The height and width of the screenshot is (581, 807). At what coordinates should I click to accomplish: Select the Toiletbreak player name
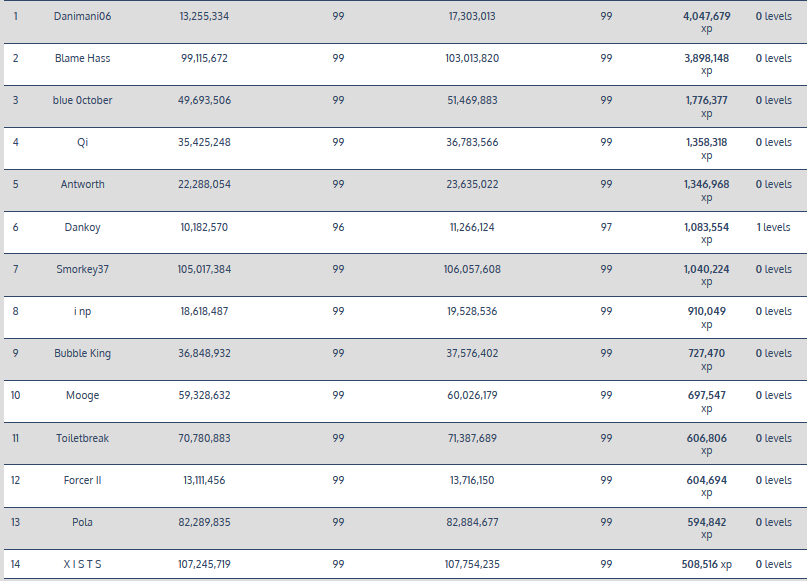(x=83, y=438)
